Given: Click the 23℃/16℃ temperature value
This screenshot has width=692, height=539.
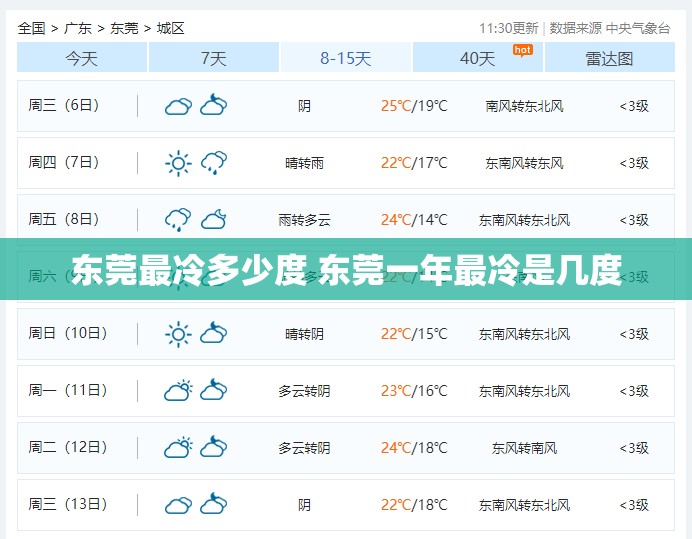Looking at the screenshot, I should click(414, 391).
